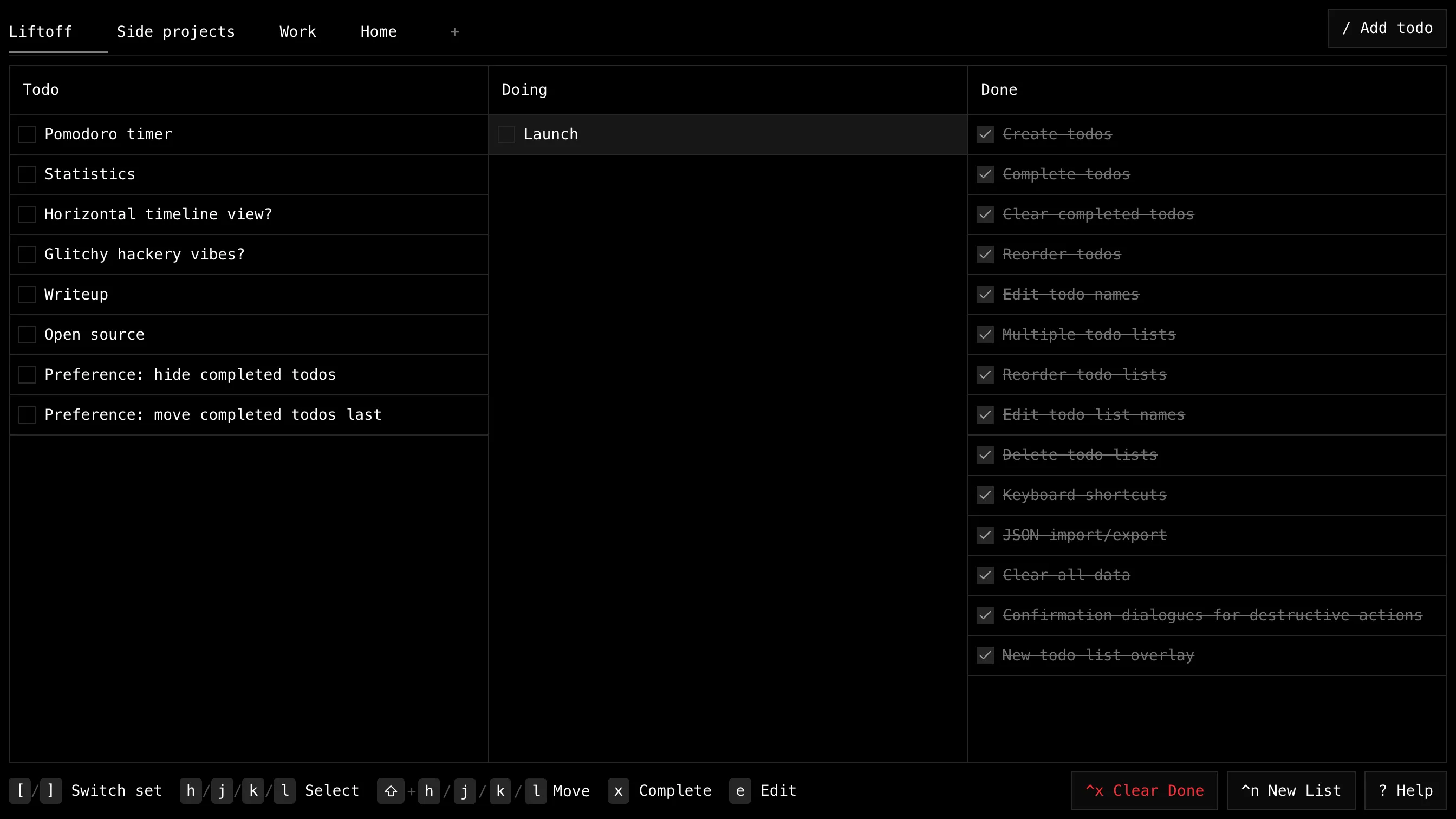Click the Add todo button
This screenshot has height=819, width=1456.
[x=1387, y=28]
